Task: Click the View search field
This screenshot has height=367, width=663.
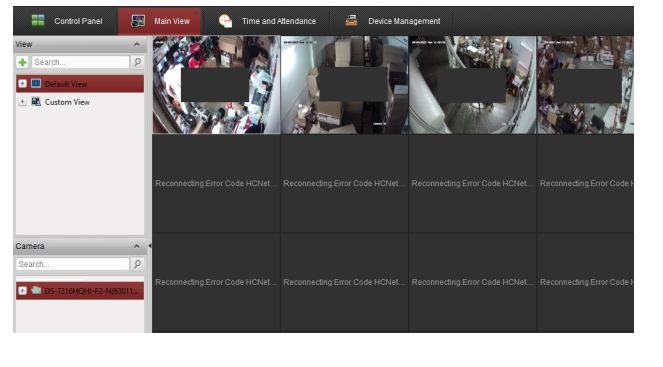Action: [x=80, y=62]
